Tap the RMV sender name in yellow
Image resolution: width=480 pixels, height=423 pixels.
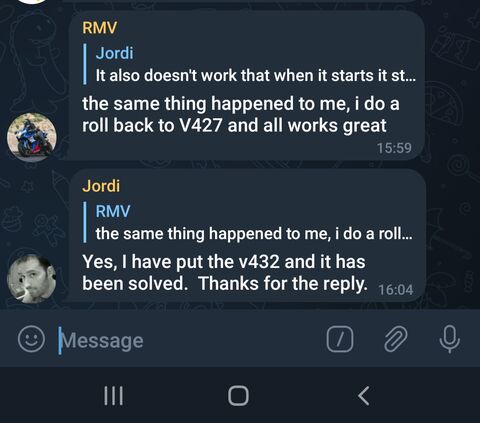(99, 28)
